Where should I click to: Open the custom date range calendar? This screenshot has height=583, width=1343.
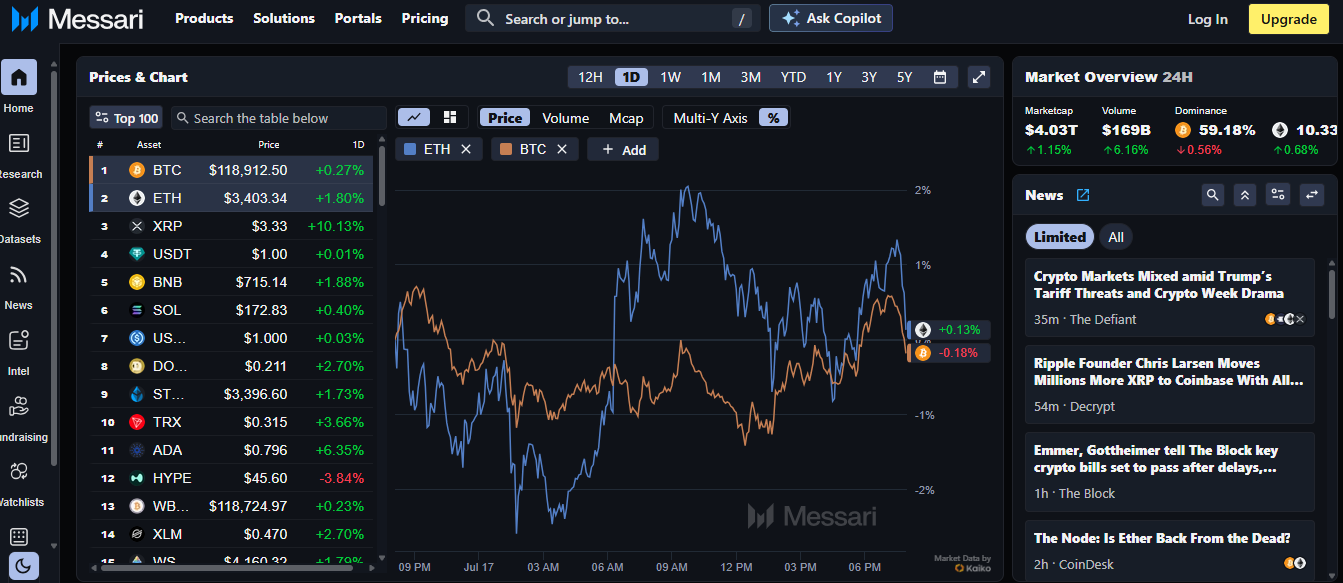point(940,77)
